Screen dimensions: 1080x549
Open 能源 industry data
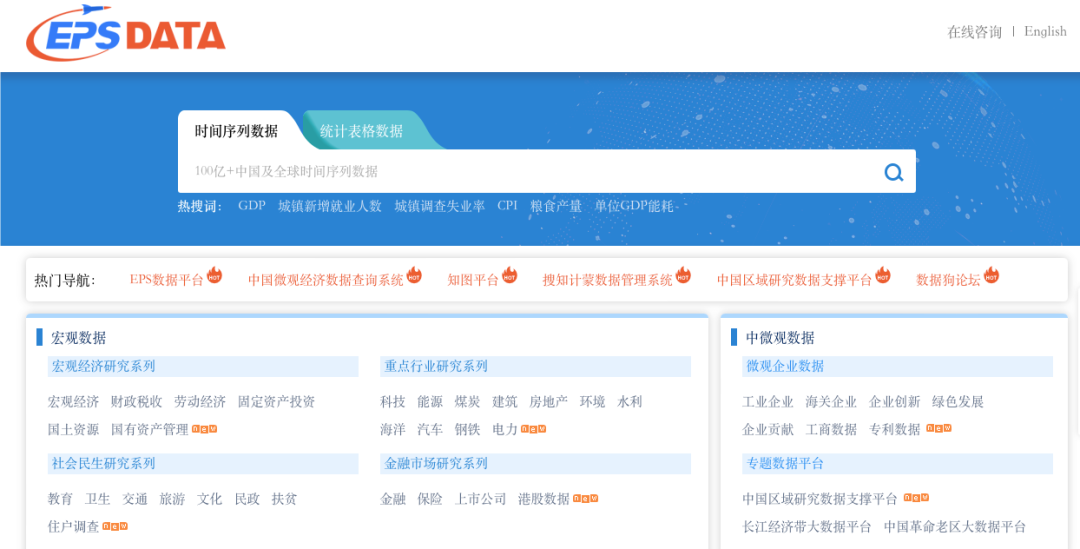point(430,402)
